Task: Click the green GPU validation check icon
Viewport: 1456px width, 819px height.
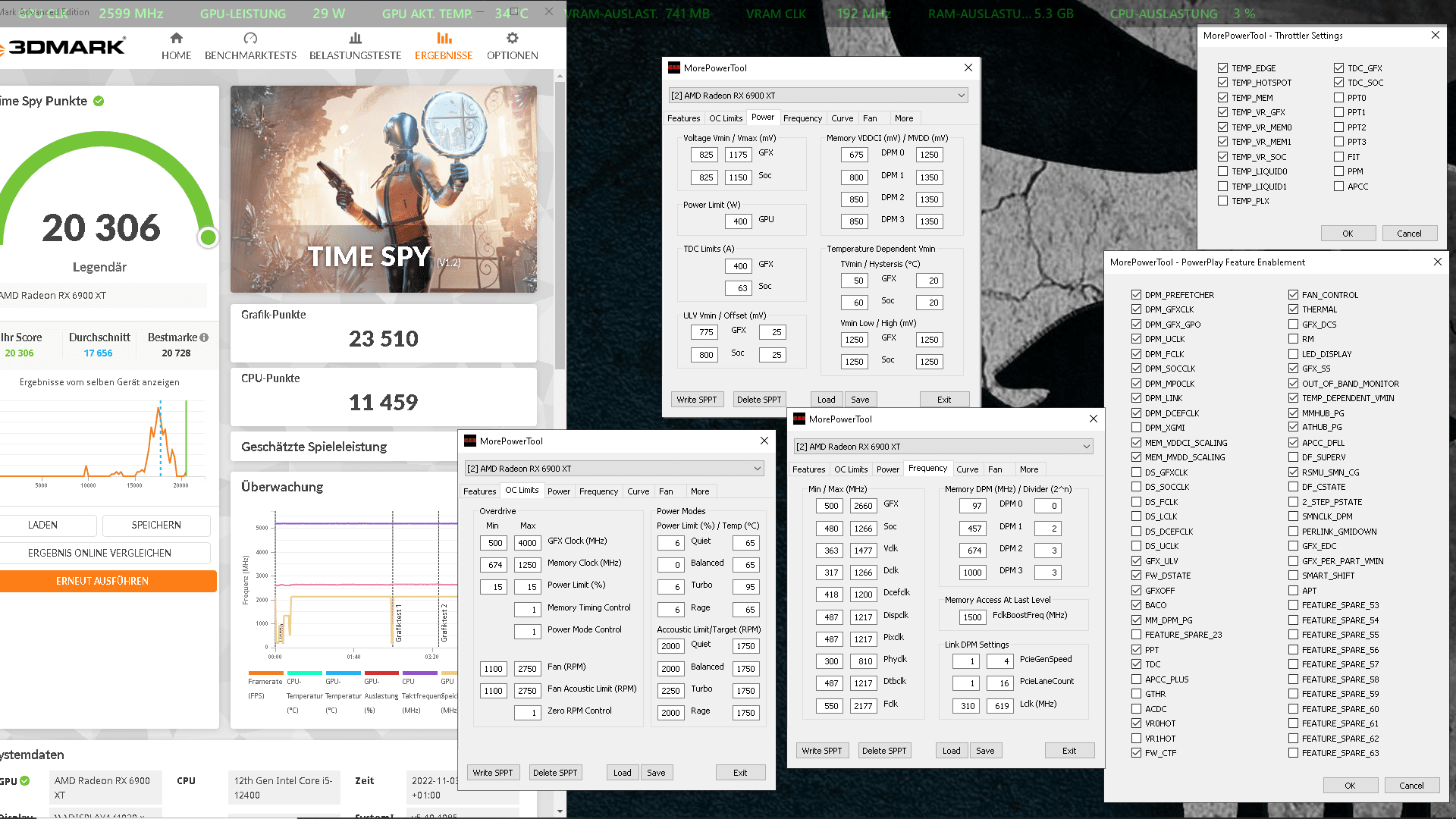Action: 25,781
